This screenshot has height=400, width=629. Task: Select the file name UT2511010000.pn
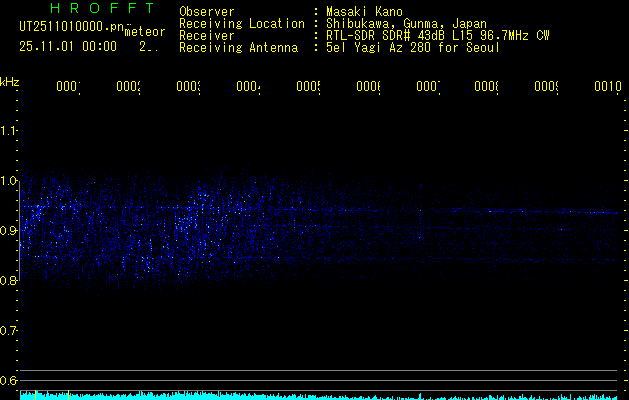pyautogui.click(x=71, y=27)
